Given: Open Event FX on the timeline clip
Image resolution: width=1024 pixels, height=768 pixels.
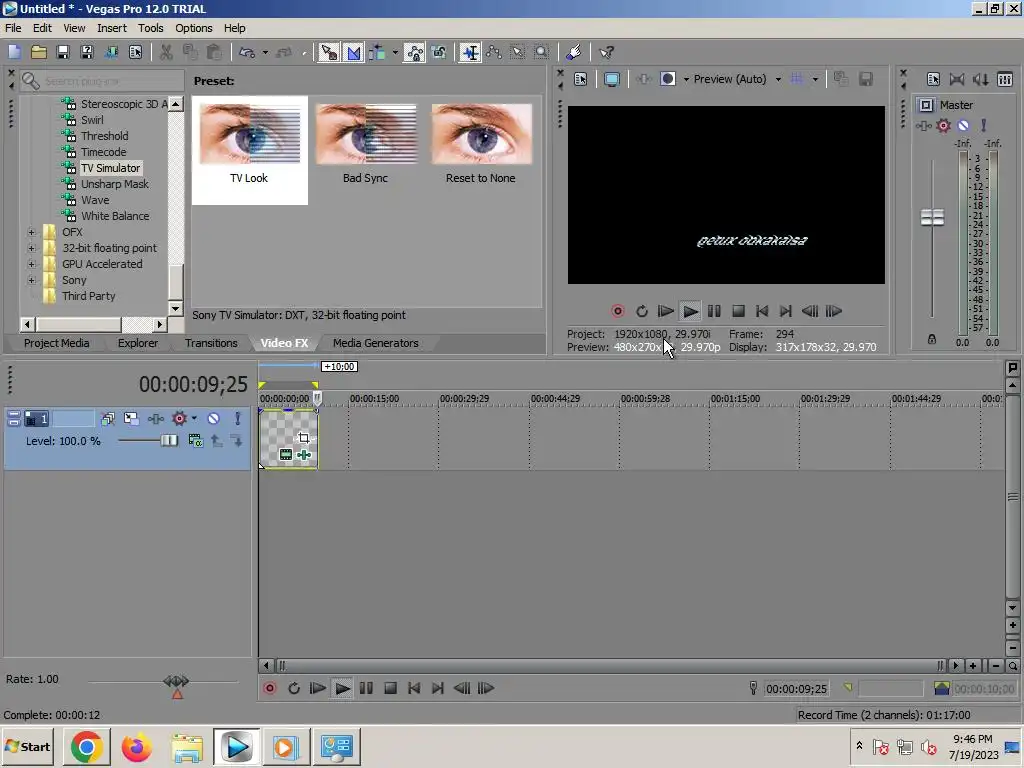Looking at the screenshot, I should point(304,455).
